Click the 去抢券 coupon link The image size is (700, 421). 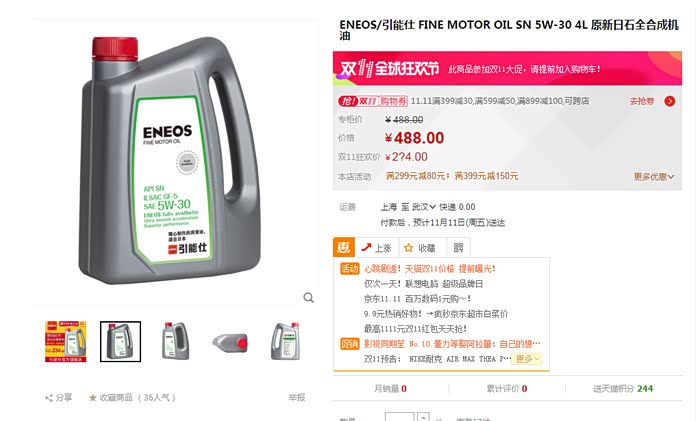coord(642,101)
